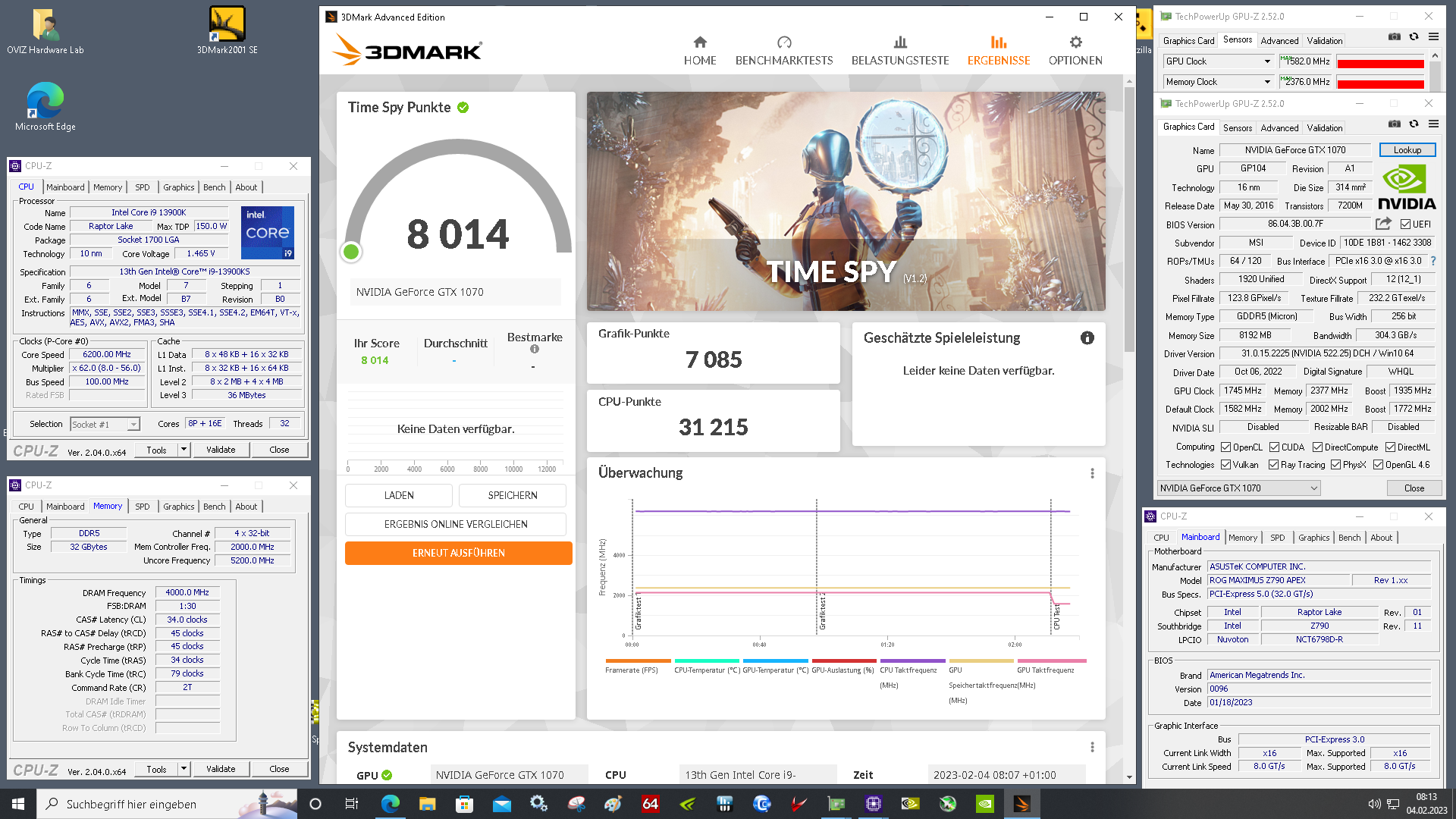Click BIOS export share icon in GPU-Z
This screenshot has width=1456, height=819.
tap(1383, 224)
